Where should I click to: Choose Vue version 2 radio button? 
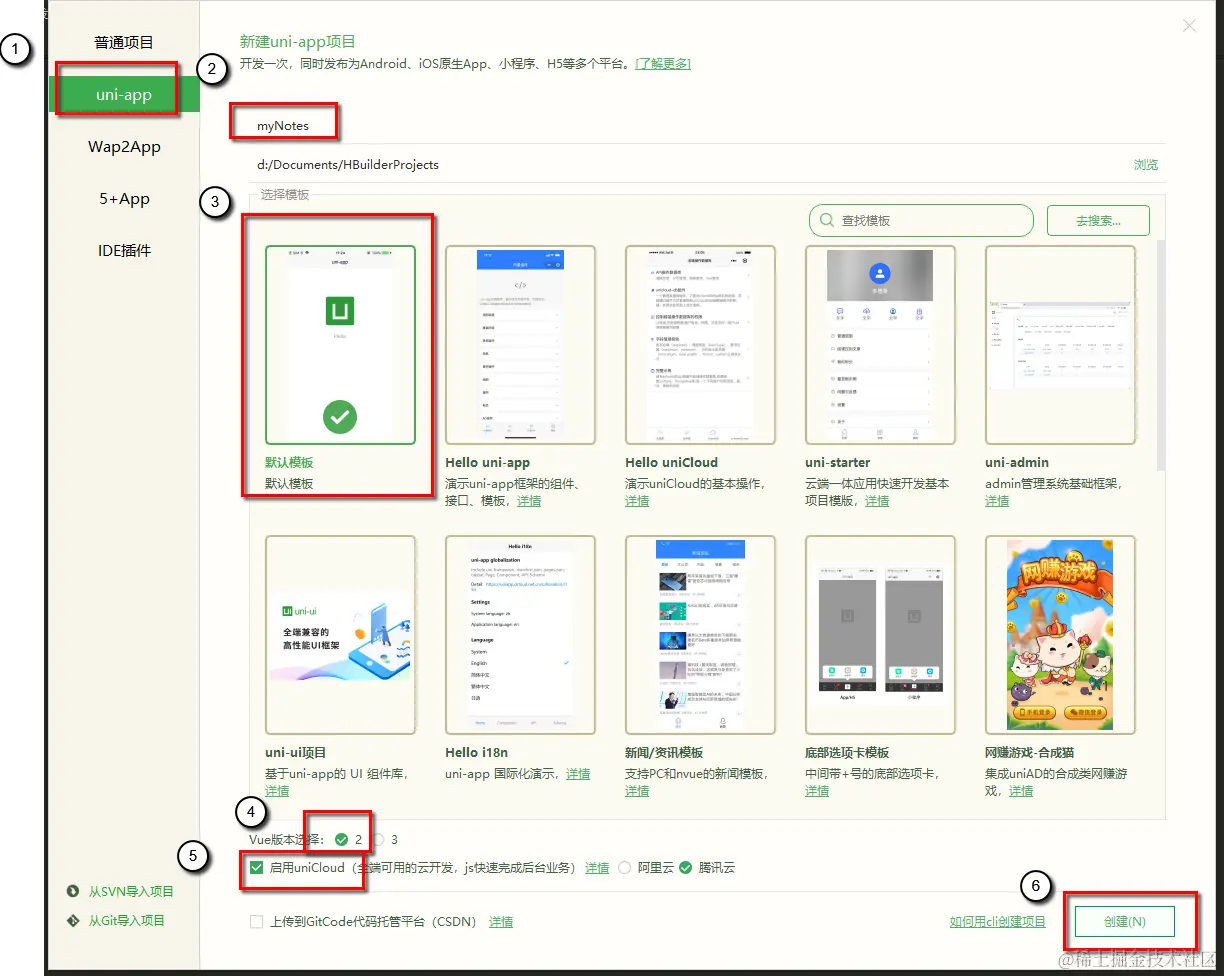341,839
